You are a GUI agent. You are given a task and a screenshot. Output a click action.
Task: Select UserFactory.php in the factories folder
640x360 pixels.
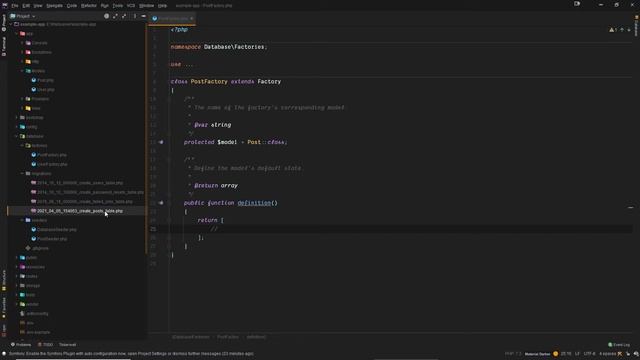point(52,164)
